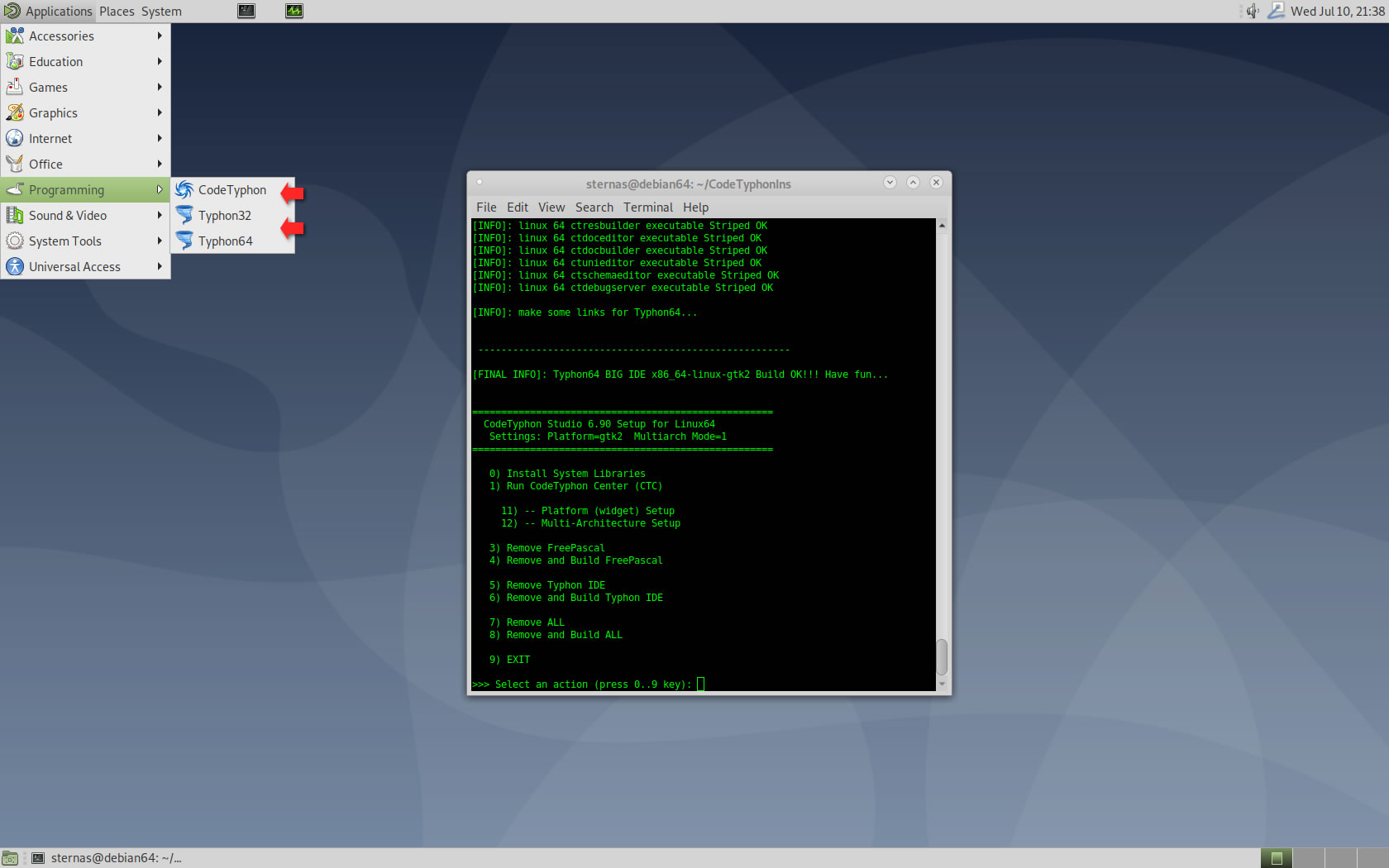Click the show desktop icon in bottom panel
The width and height of the screenshot is (1389, 868).
tap(9, 858)
